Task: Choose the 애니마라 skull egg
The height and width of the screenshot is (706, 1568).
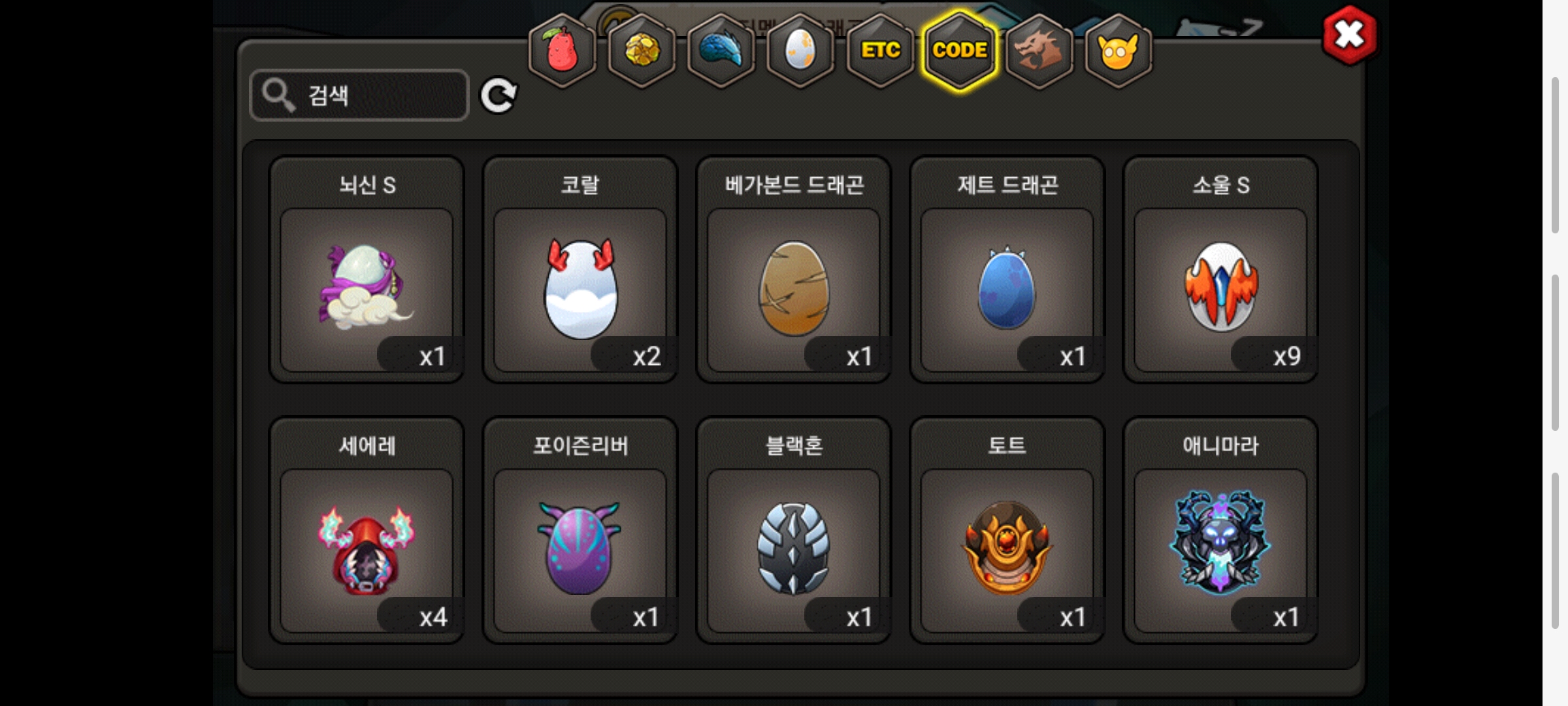Action: (x=1220, y=530)
